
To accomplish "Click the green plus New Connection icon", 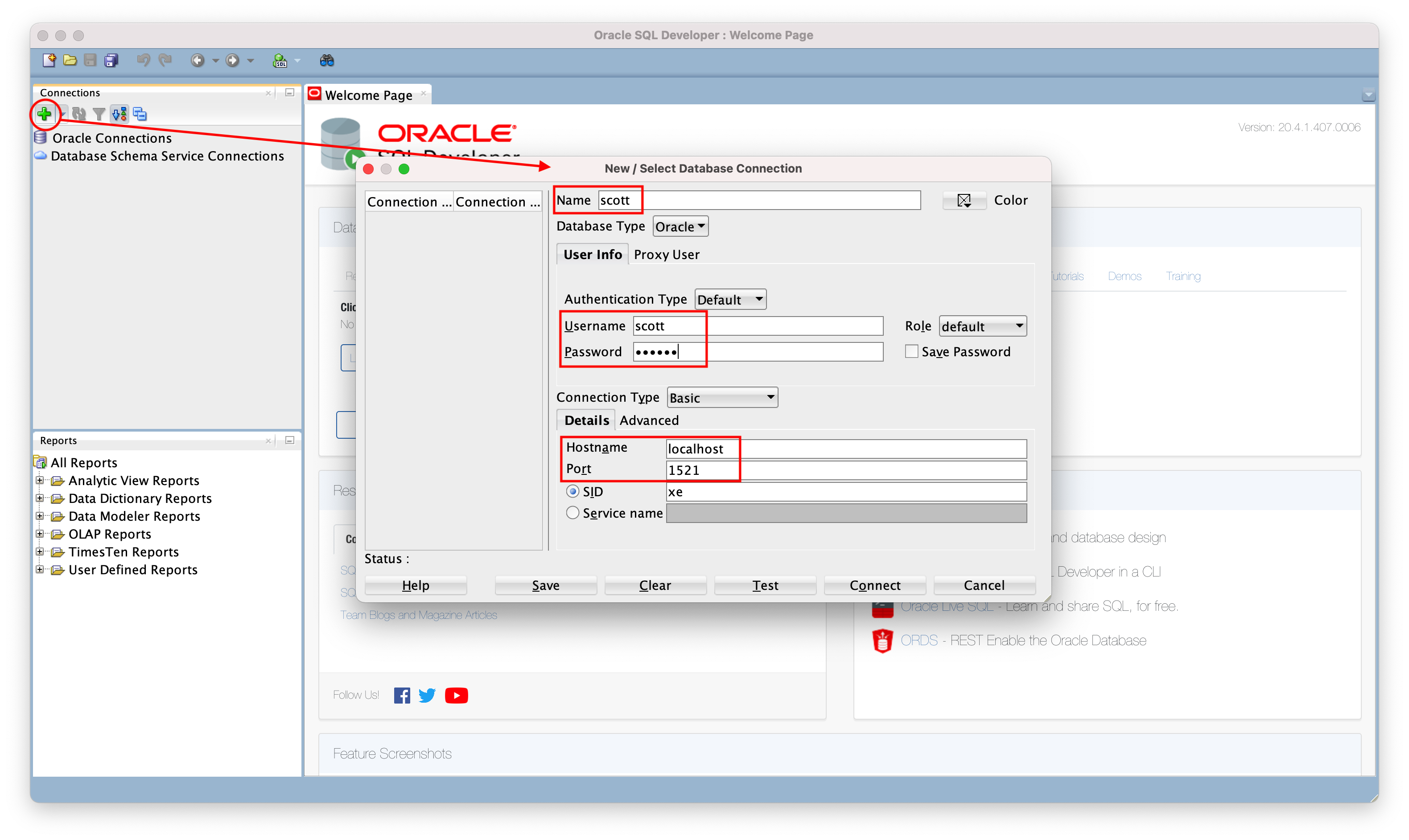I will [44, 114].
